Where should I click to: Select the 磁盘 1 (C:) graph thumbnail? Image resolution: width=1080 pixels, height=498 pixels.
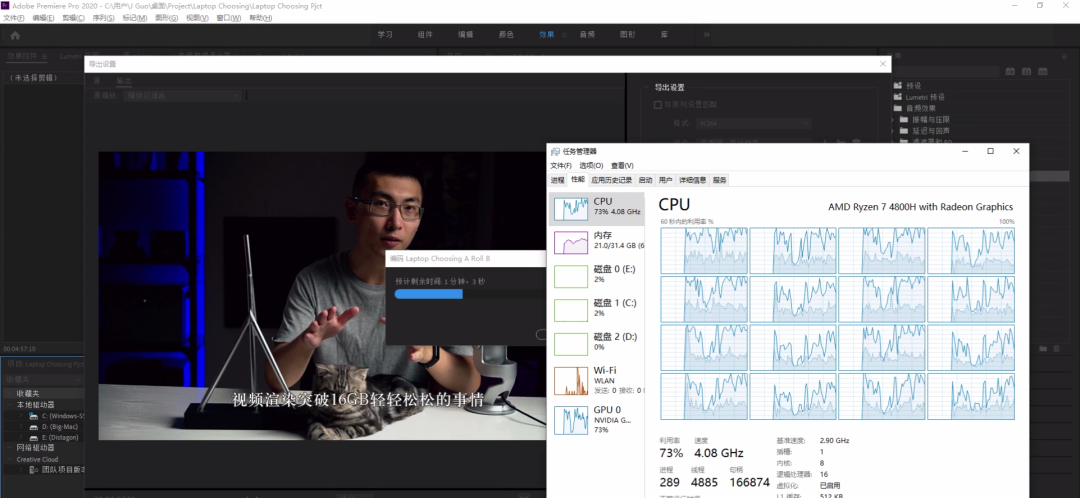pos(571,310)
